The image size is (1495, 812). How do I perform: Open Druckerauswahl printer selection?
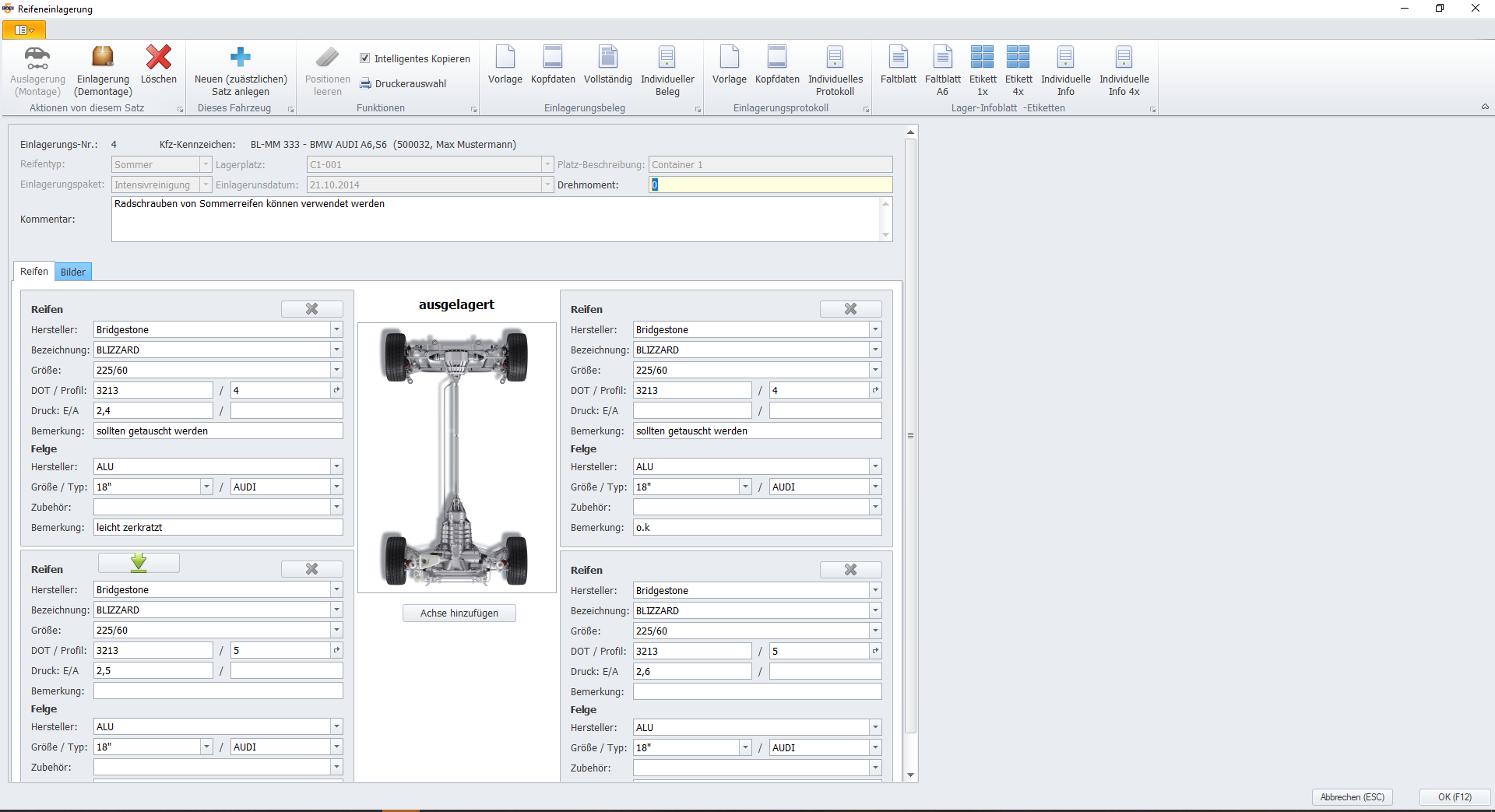[x=403, y=84]
